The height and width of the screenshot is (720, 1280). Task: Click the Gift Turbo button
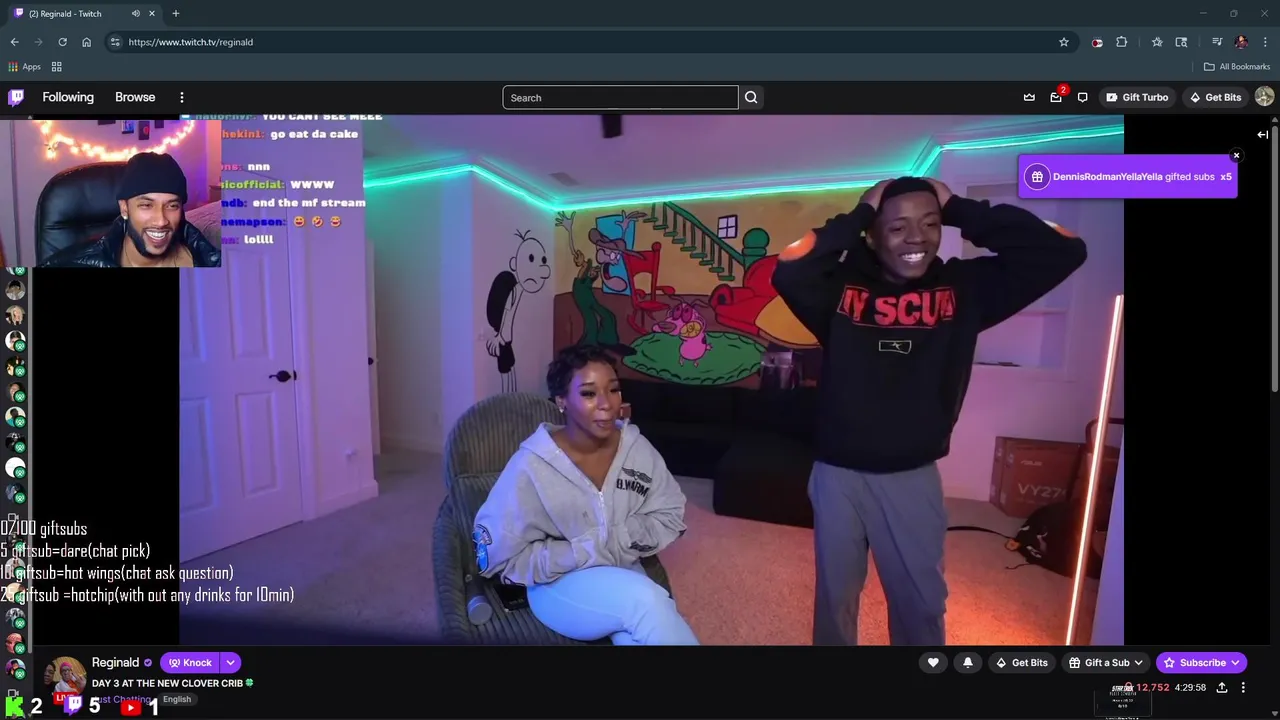[1137, 97]
